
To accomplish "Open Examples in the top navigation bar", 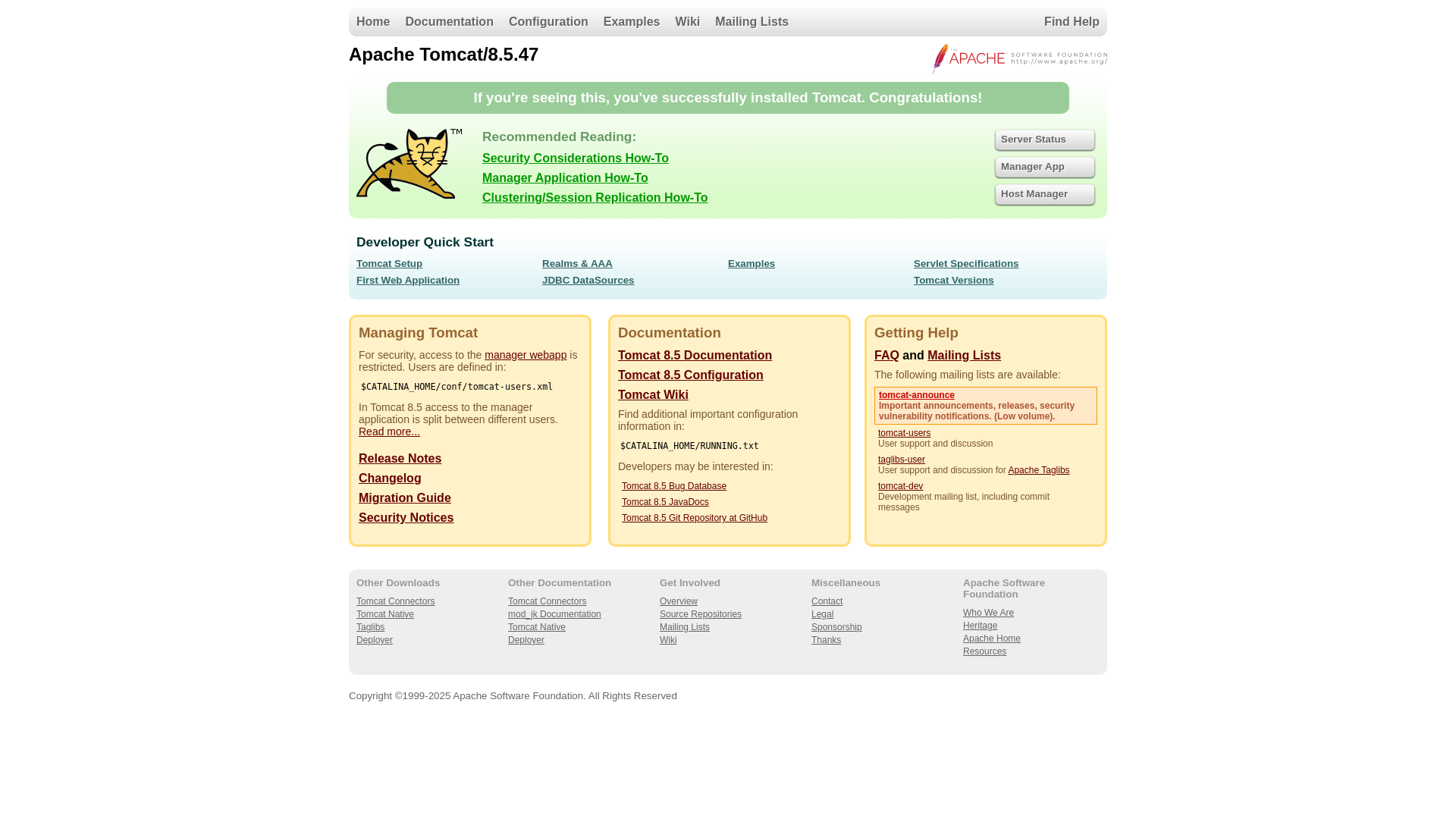I will [x=632, y=22].
